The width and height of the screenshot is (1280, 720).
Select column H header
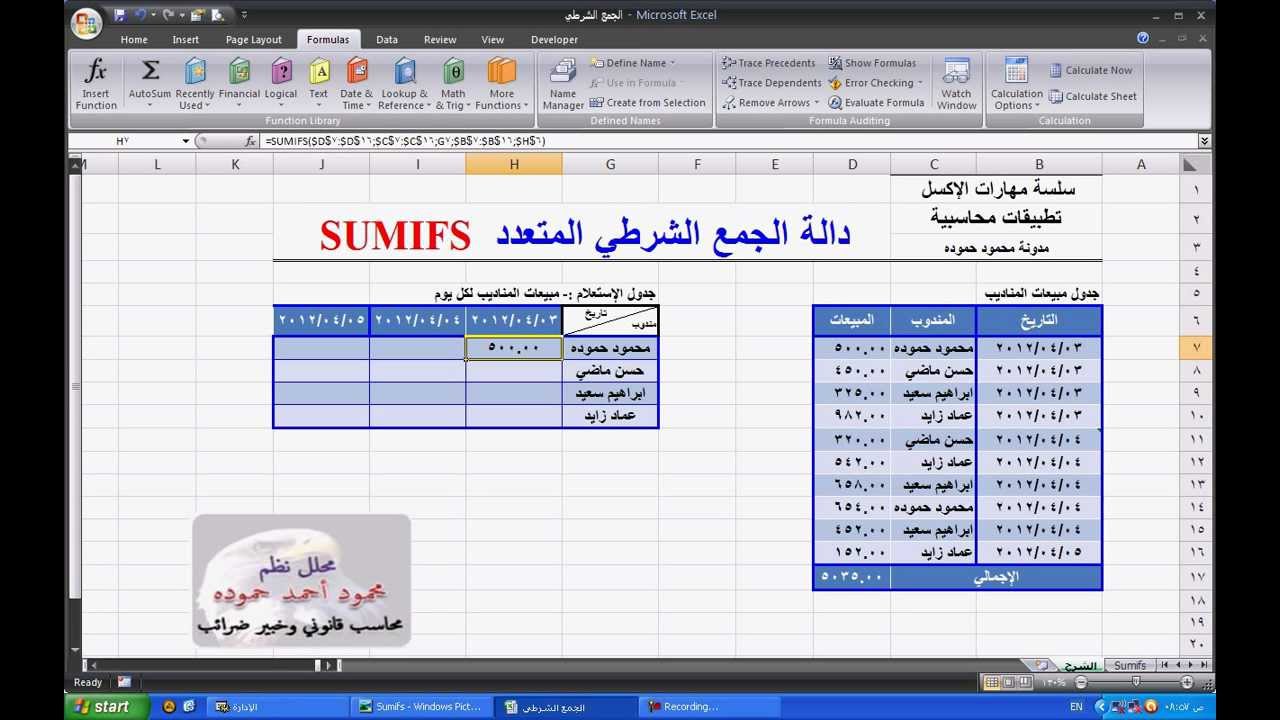514,164
